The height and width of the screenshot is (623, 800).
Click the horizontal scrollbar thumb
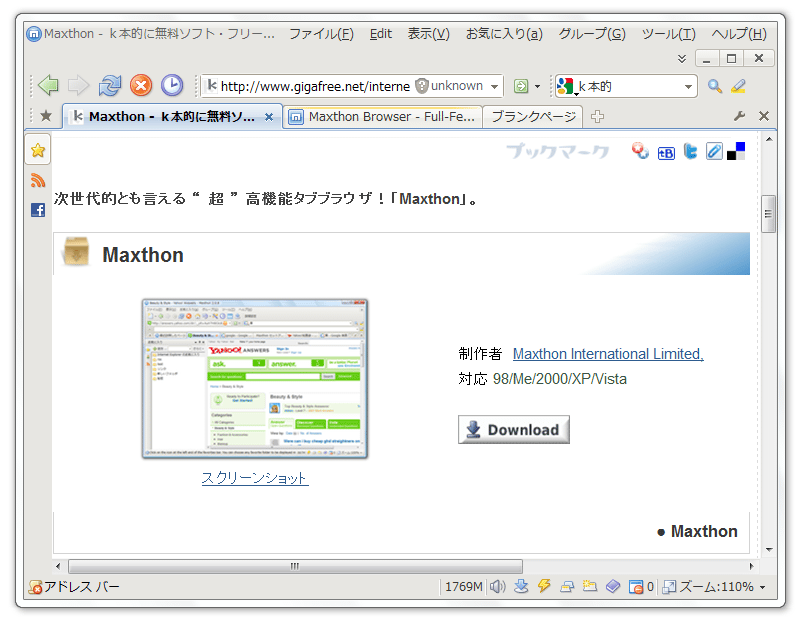[x=295, y=566]
